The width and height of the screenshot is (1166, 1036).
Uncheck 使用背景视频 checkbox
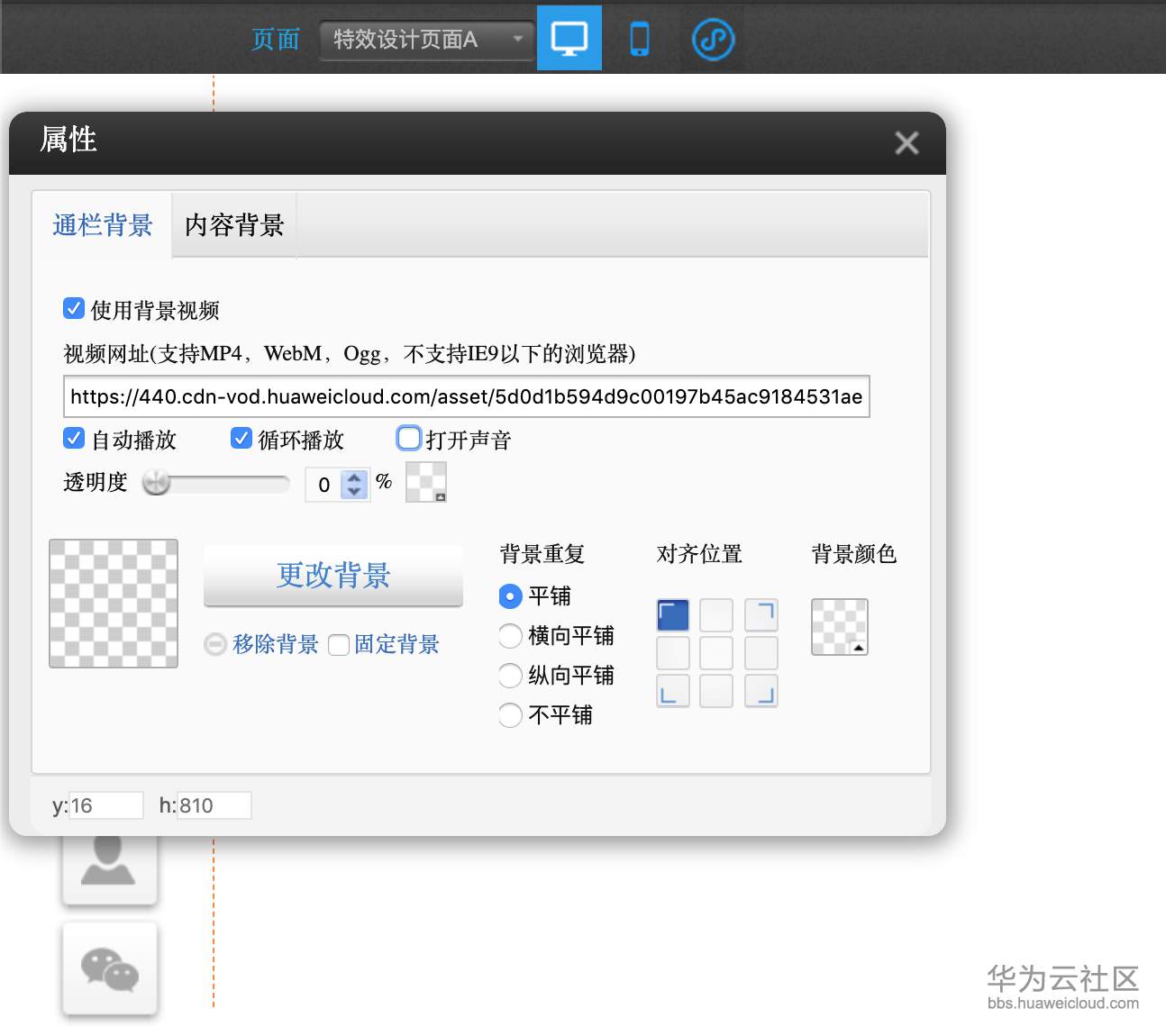74,309
